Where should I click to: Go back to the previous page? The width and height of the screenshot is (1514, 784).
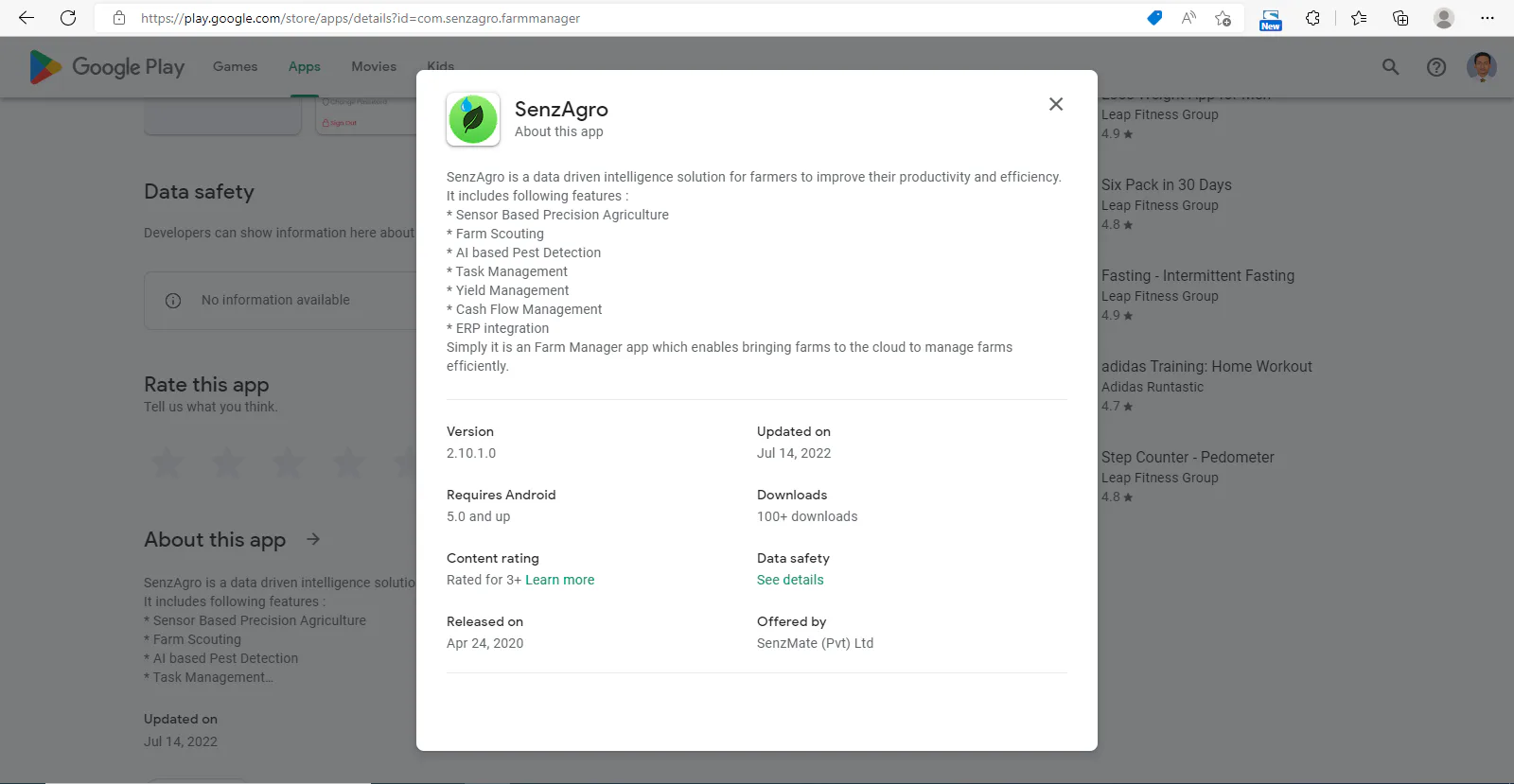(x=26, y=18)
